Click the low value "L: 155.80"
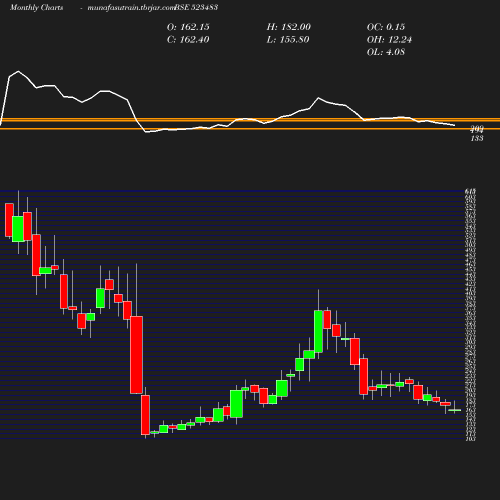The width and height of the screenshot is (500, 500). coord(288,40)
